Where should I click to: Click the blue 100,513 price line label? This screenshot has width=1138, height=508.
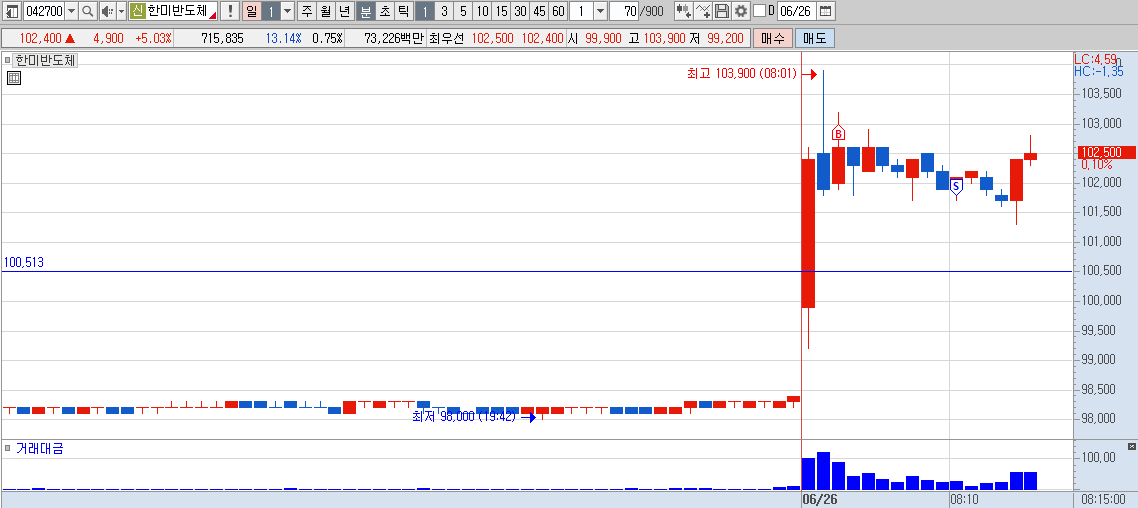tap(23, 263)
